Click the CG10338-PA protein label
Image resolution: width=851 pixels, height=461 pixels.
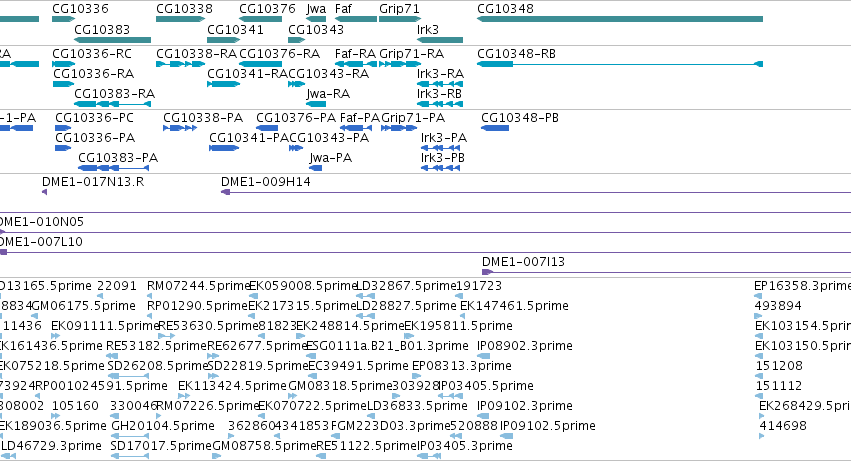click(203, 118)
